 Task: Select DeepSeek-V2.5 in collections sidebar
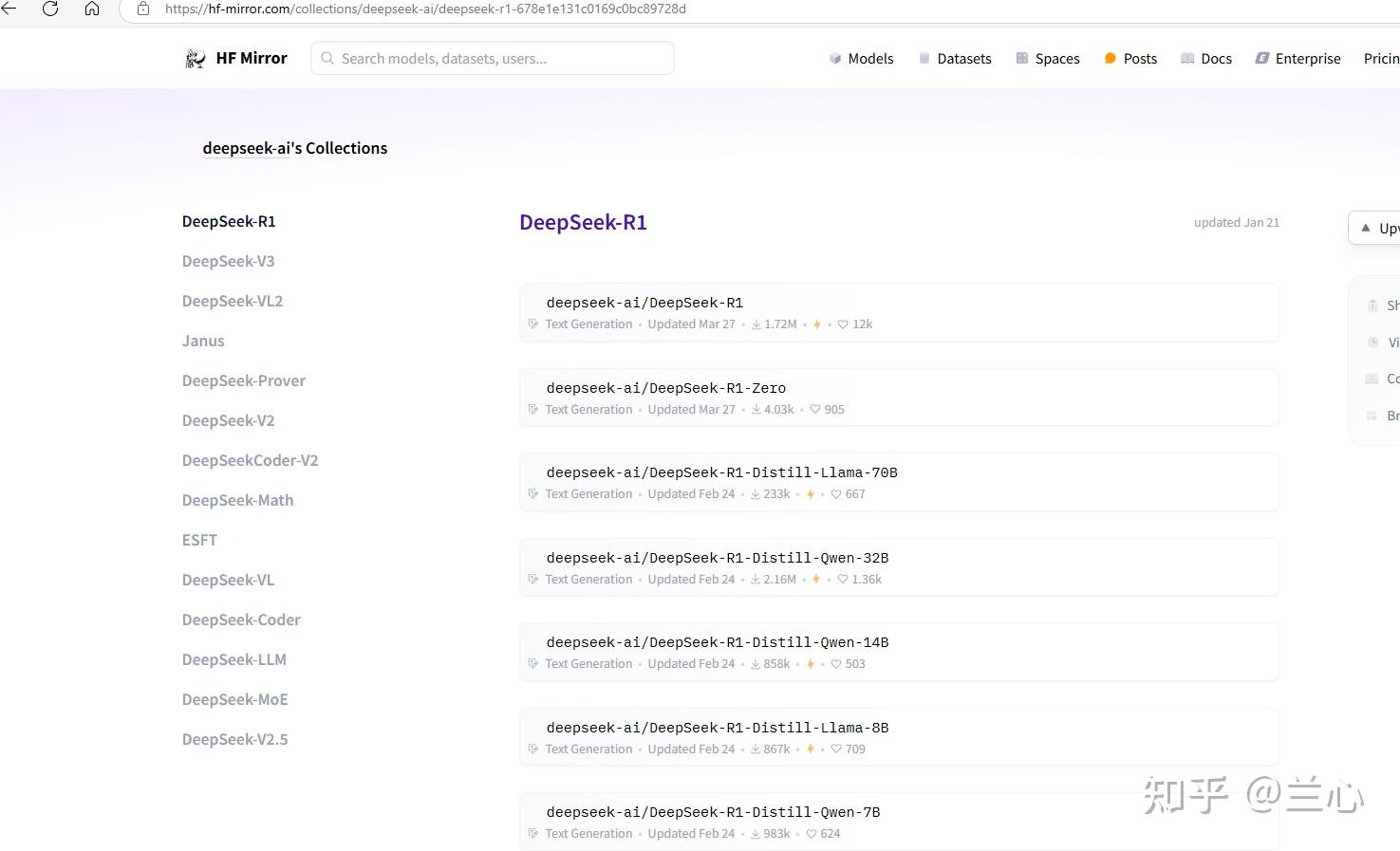point(234,739)
